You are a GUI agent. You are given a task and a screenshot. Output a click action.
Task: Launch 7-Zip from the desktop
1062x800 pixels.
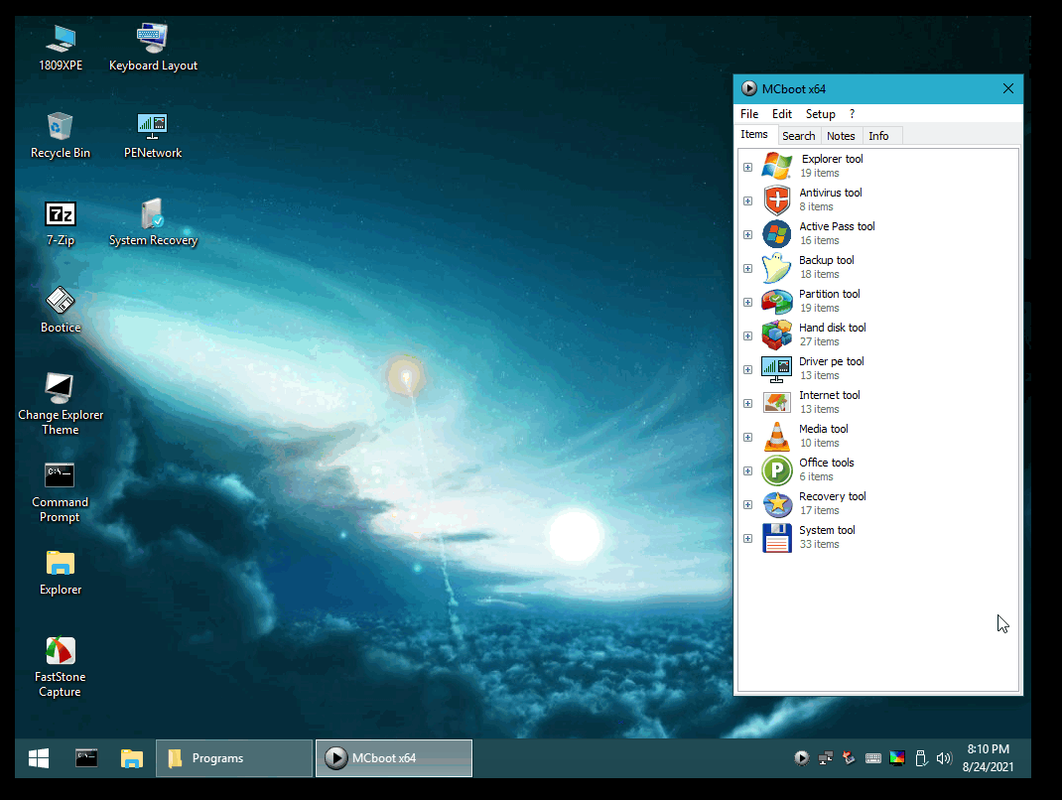click(60, 222)
